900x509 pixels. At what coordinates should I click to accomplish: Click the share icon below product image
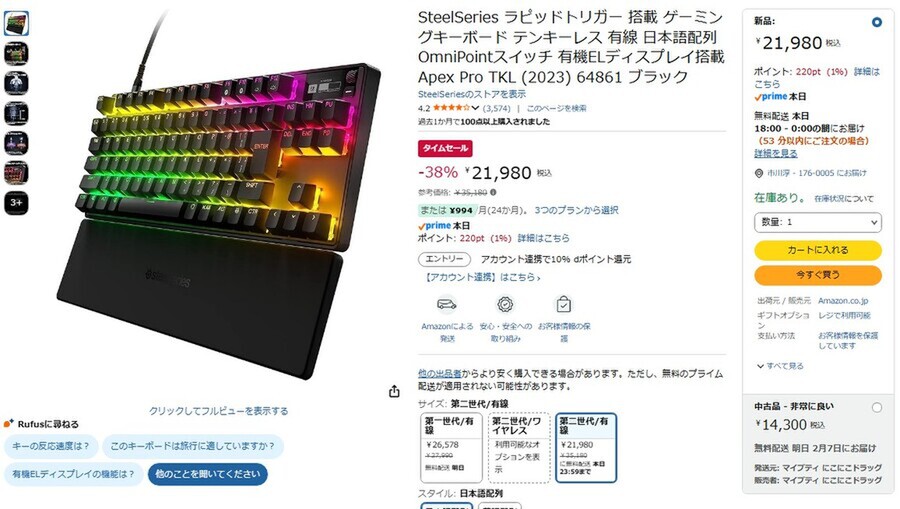[x=394, y=391]
